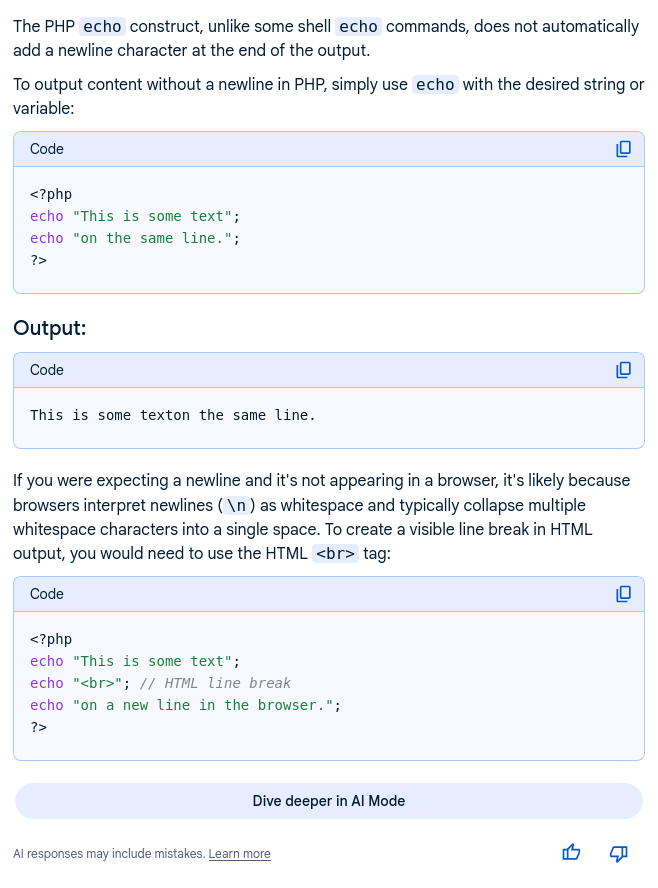This screenshot has height=888, width=658.
Task: Click the inline <br> tag chip
Action: click(335, 553)
